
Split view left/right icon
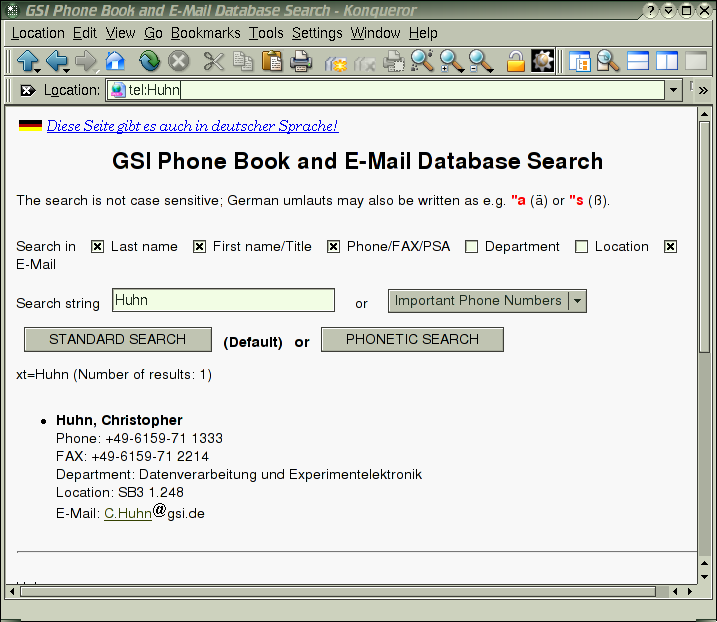click(x=667, y=61)
